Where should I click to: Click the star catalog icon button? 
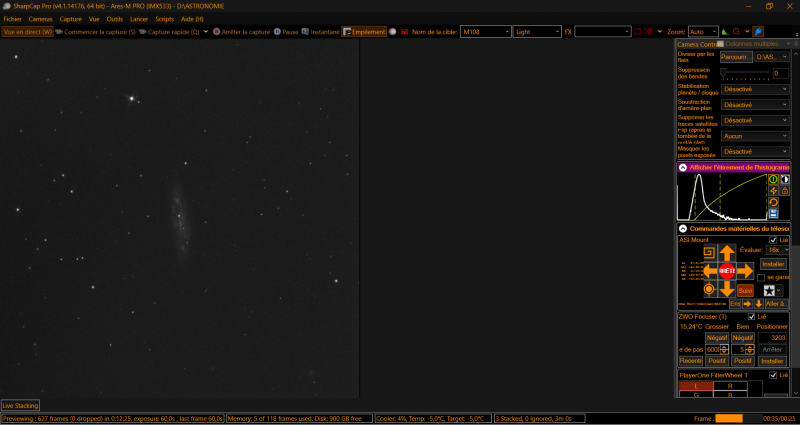click(x=769, y=290)
